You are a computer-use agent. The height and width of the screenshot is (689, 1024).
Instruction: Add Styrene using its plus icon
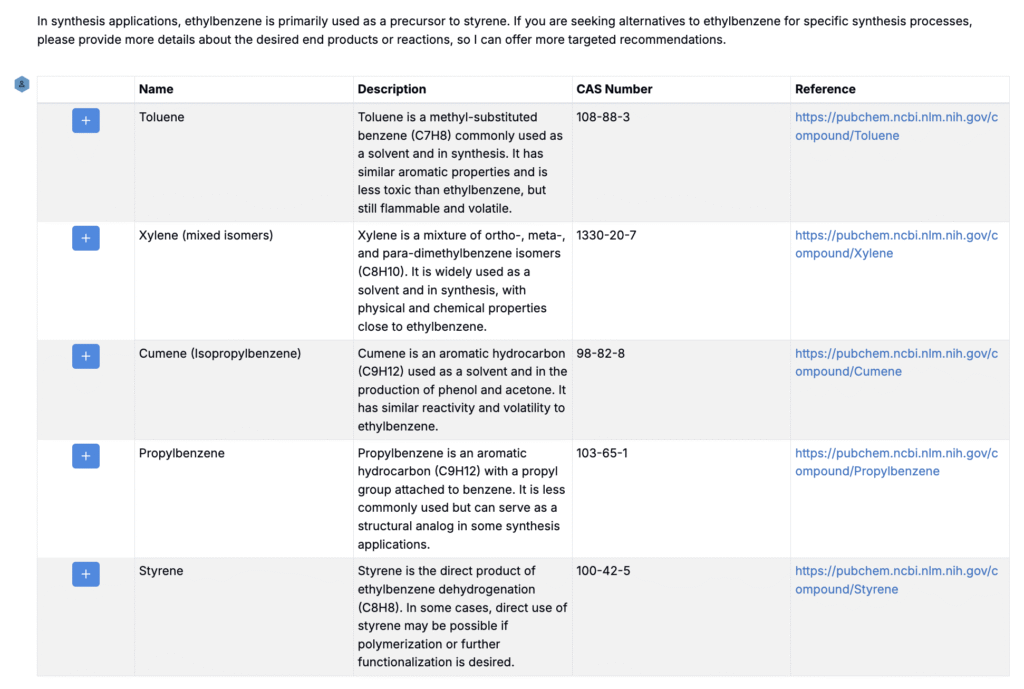coord(85,574)
